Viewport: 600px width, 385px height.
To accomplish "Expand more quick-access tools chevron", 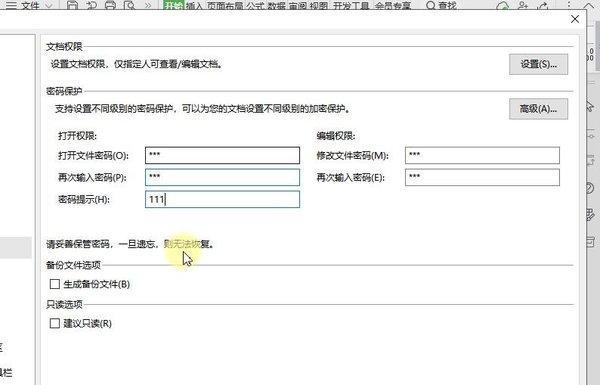I will (148, 5).
